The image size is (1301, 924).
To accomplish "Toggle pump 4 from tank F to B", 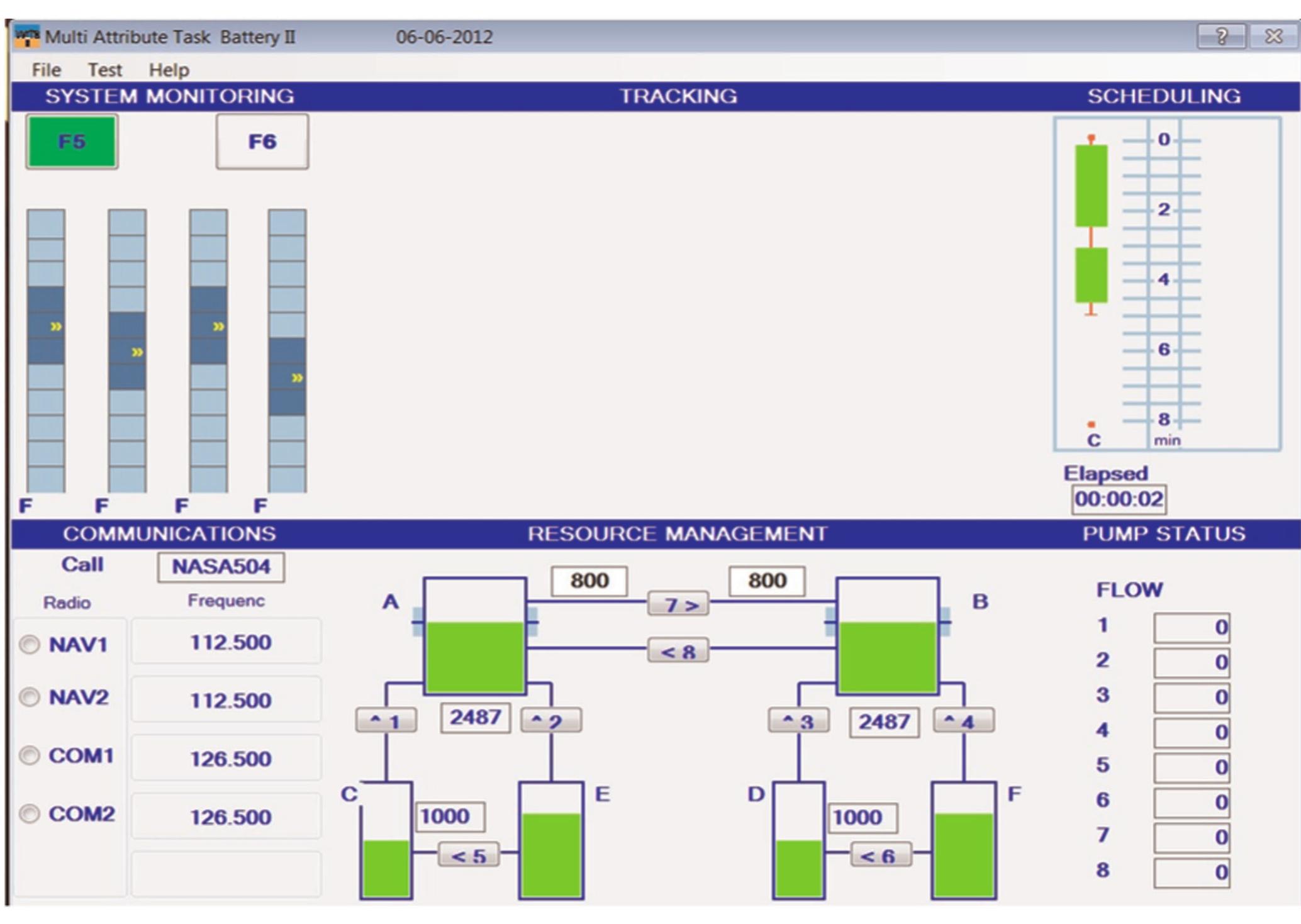I will tap(964, 721).
